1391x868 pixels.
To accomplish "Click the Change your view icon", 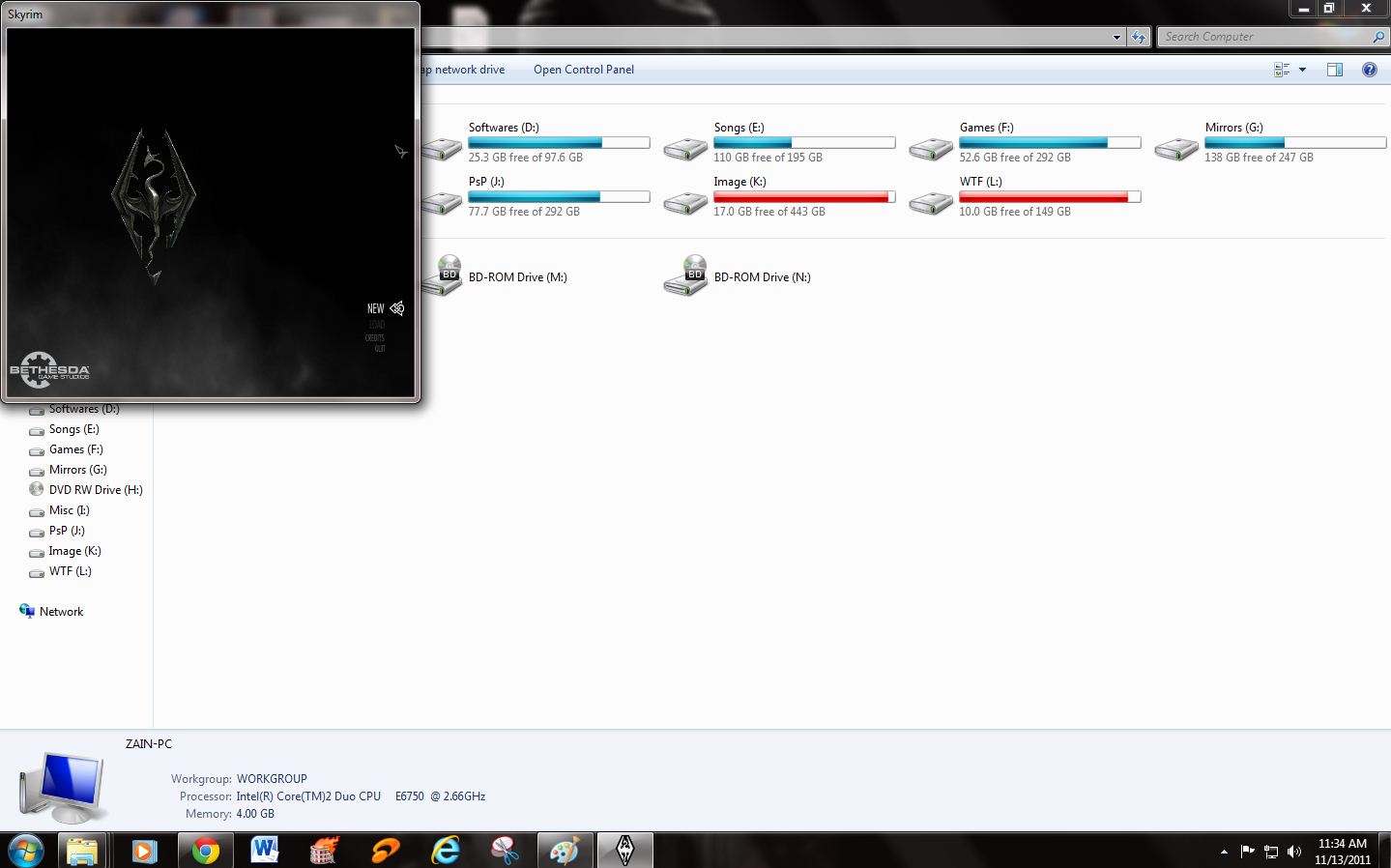I will [x=1282, y=70].
